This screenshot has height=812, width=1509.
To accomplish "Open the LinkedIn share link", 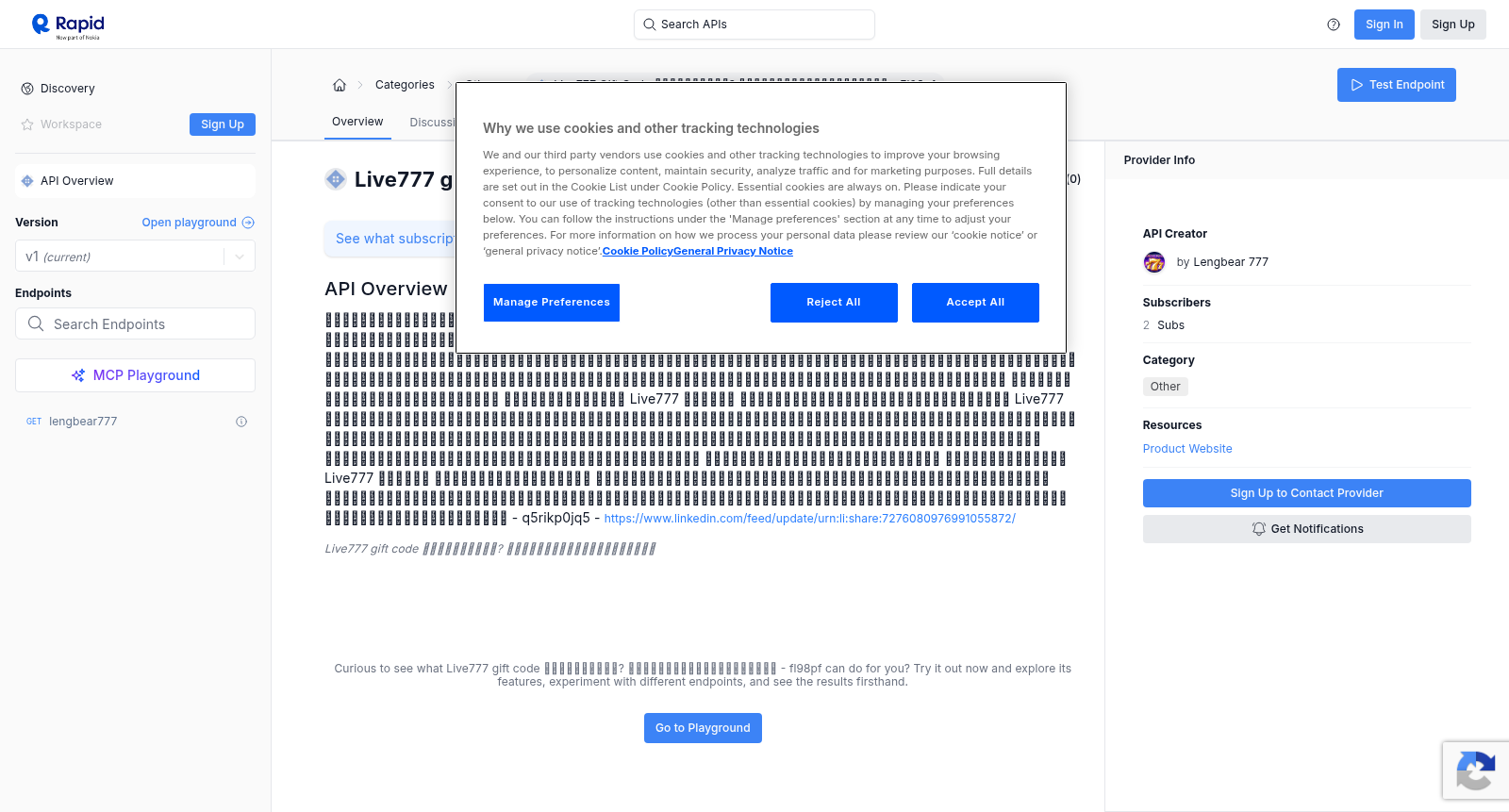I will point(810,519).
